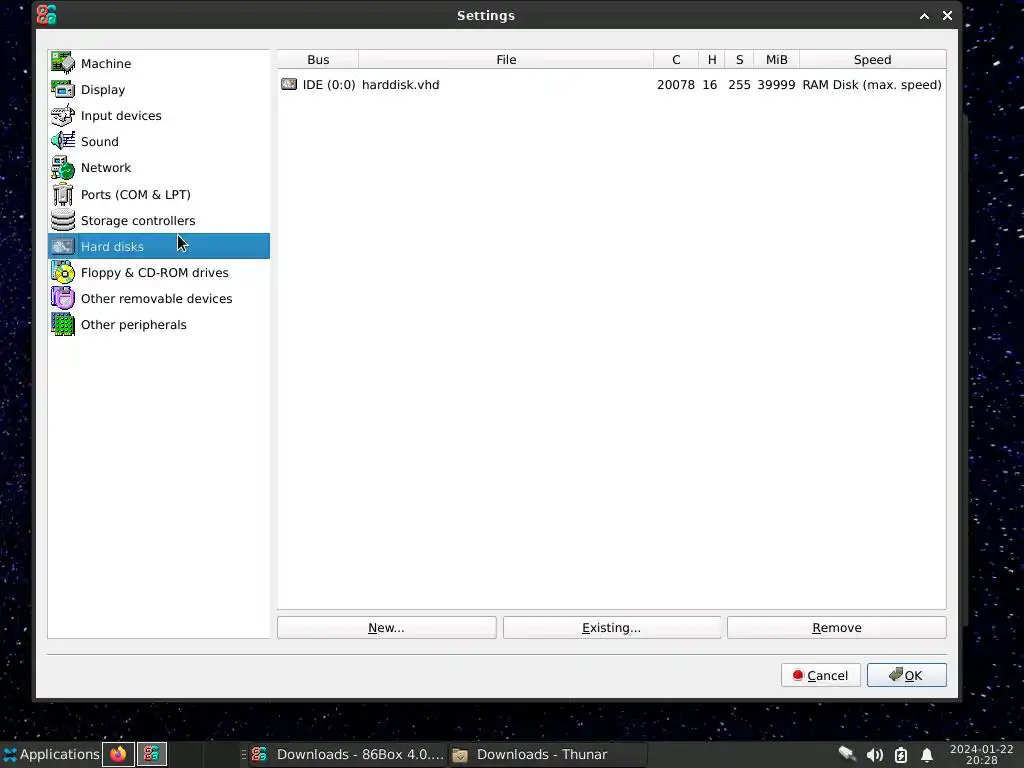Image resolution: width=1024 pixels, height=768 pixels.
Task: Click the Other removable devices icon
Action: [63, 298]
